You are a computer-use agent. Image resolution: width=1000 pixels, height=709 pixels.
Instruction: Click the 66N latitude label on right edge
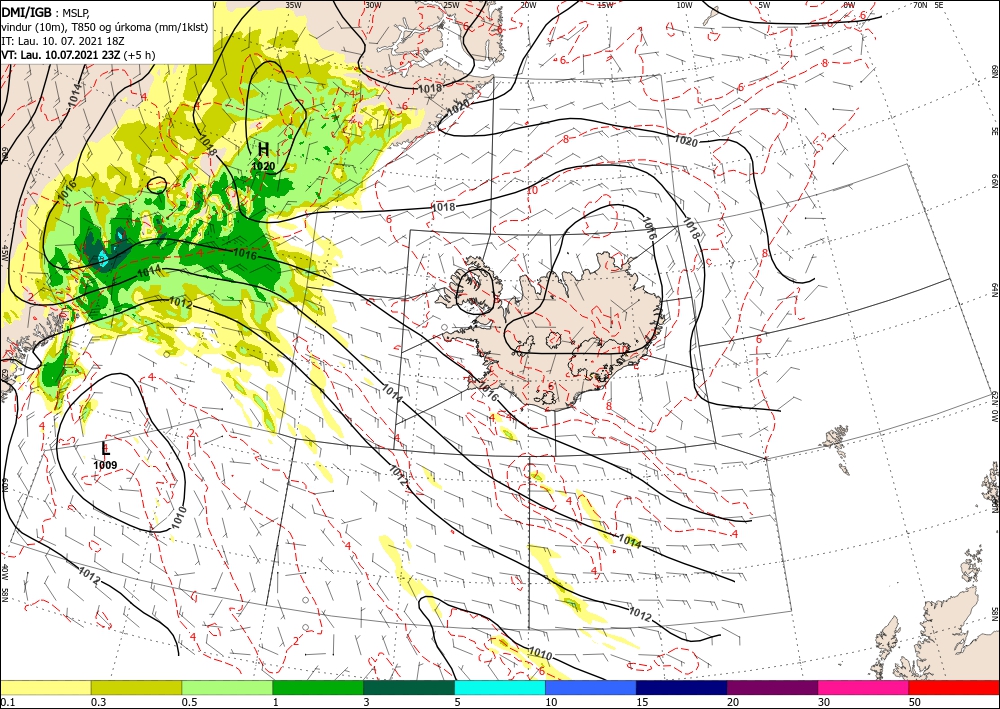pos(994,183)
